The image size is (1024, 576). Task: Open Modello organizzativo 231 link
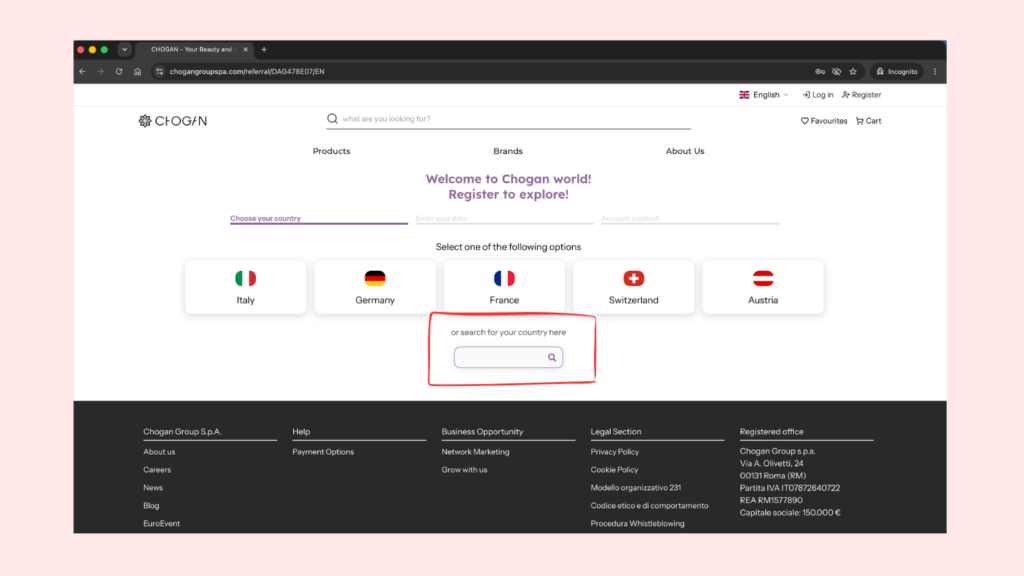point(635,488)
